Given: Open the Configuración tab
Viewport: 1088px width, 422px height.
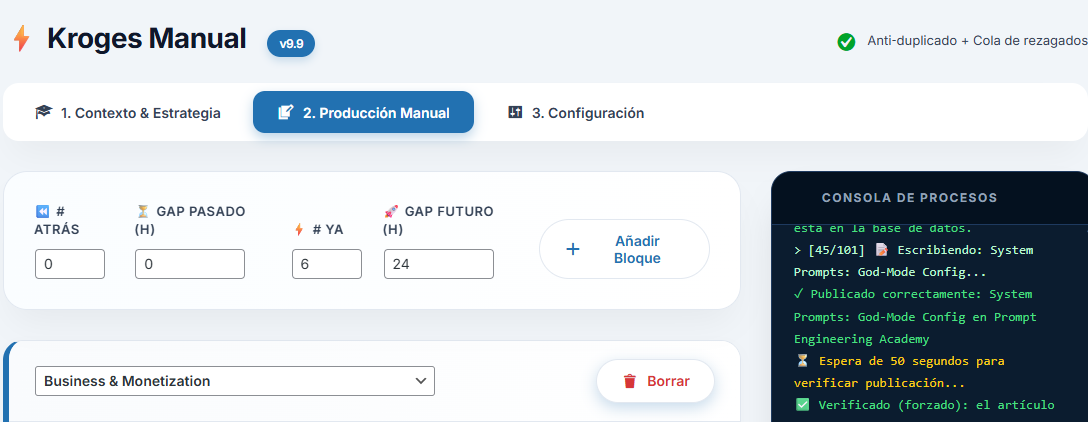Looking at the screenshot, I should pos(576,113).
